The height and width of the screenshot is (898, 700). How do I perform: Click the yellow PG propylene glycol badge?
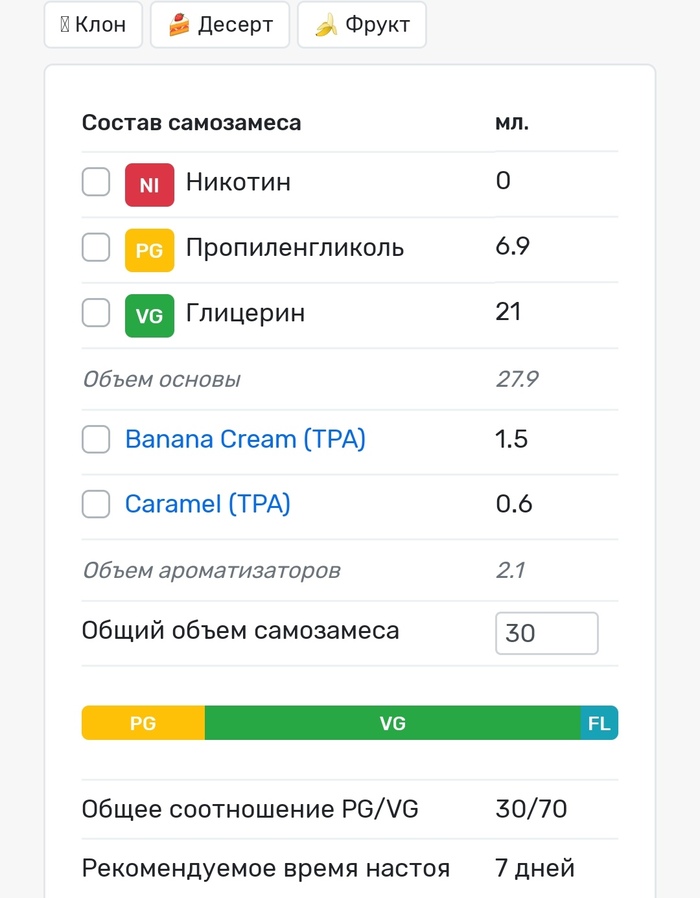click(x=150, y=250)
